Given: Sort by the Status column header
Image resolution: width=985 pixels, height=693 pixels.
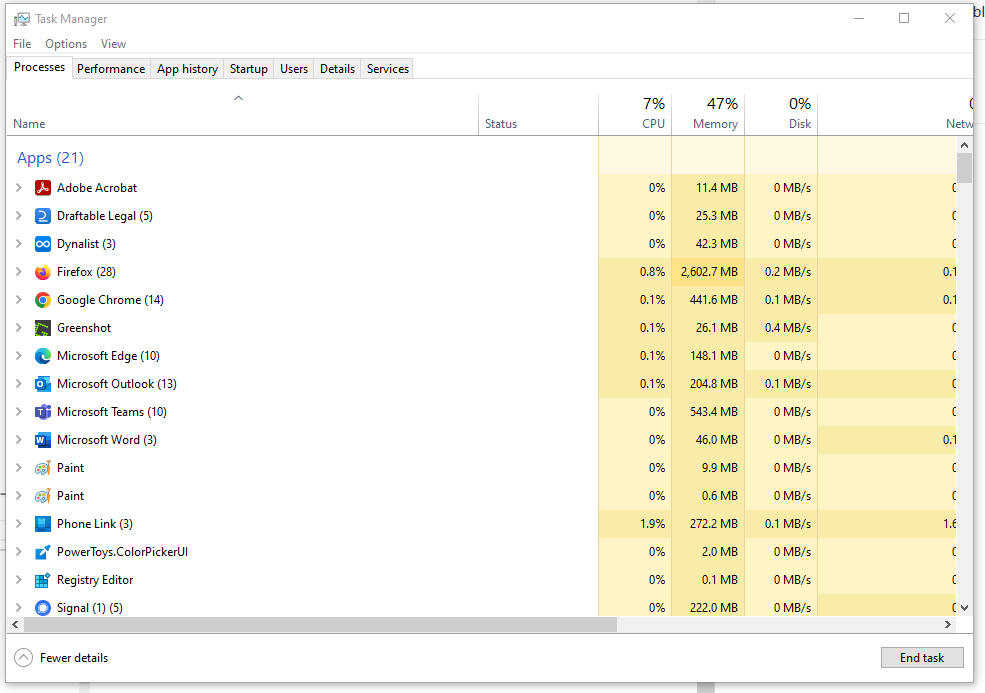Looking at the screenshot, I should click(x=538, y=114).
